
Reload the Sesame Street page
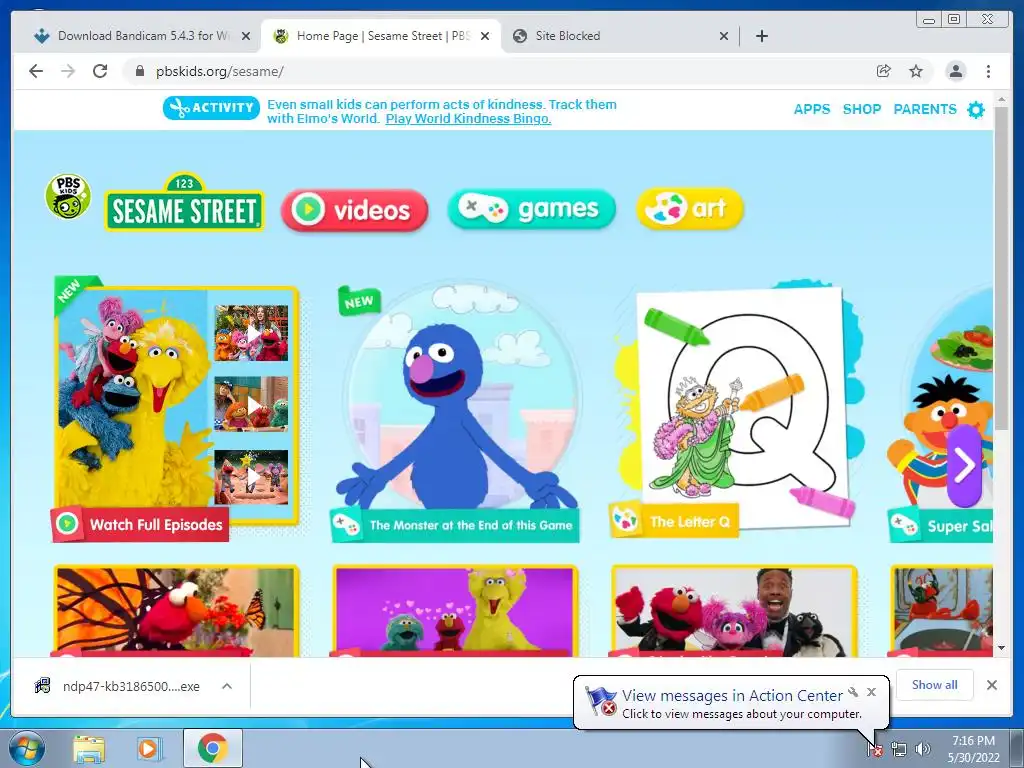[100, 71]
